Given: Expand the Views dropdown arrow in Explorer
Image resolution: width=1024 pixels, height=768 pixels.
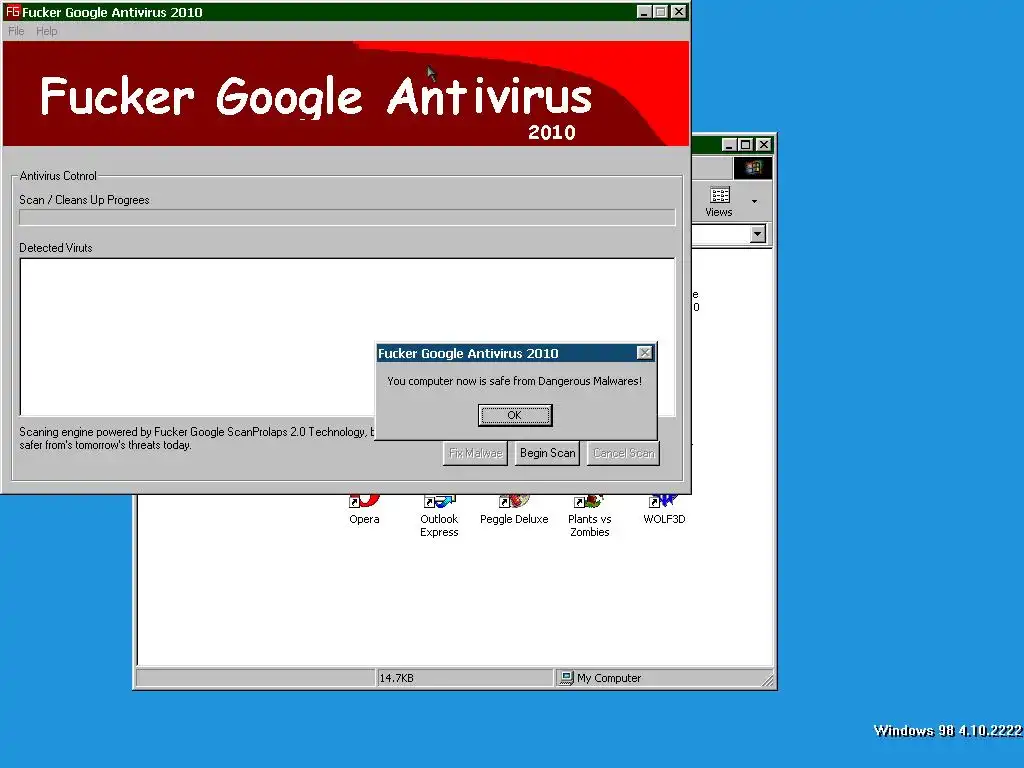Looking at the screenshot, I should pyautogui.click(x=754, y=201).
